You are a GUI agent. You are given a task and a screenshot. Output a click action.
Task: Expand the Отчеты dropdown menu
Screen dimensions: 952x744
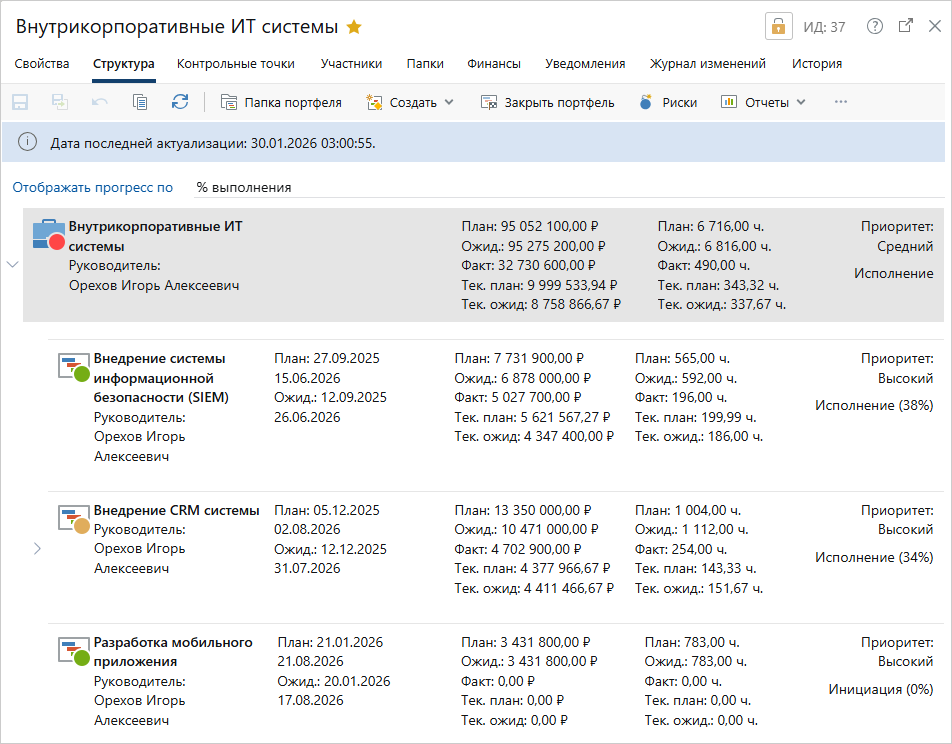[x=764, y=102]
